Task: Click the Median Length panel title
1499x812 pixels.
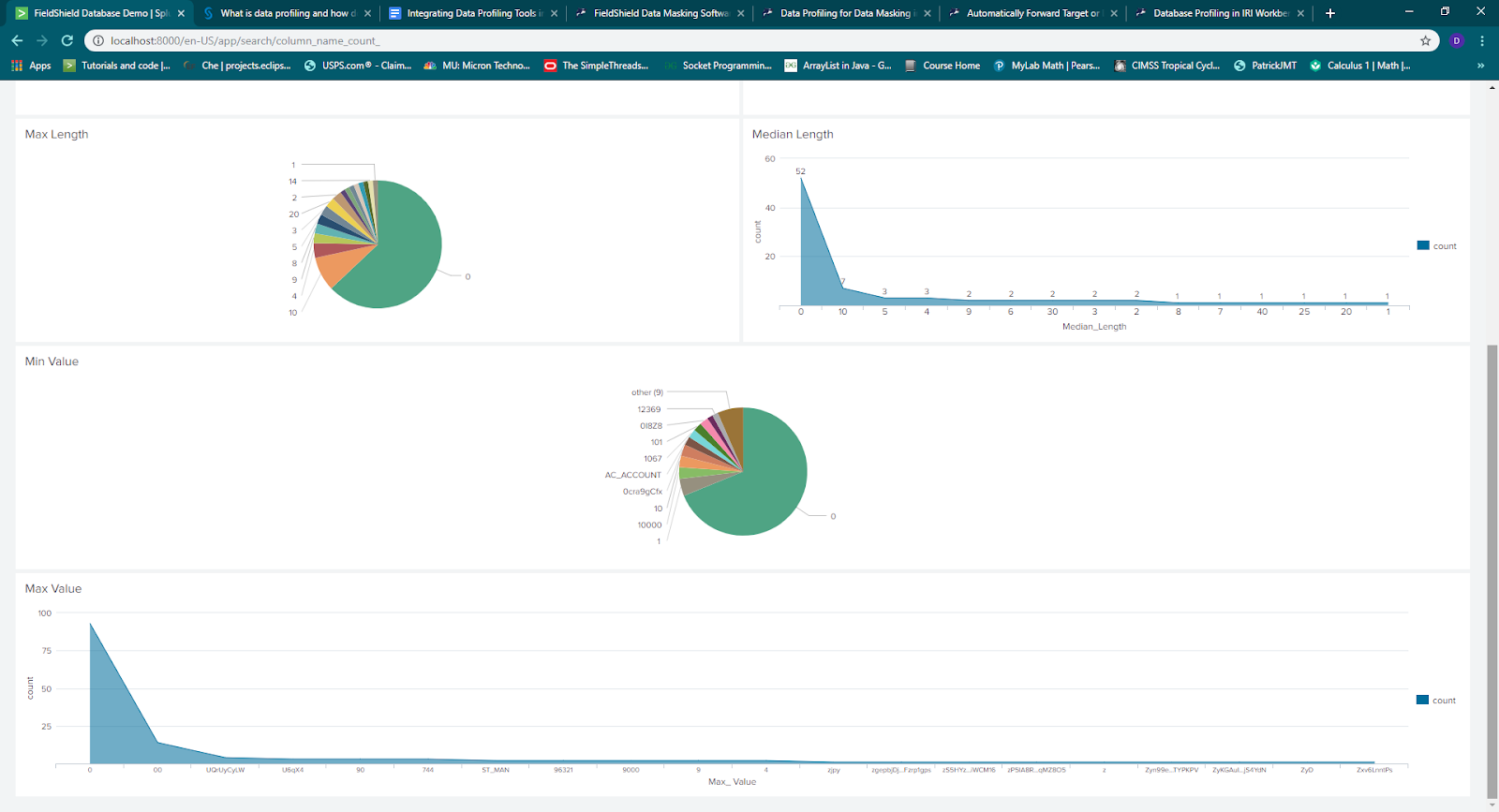Action: pyautogui.click(x=793, y=134)
